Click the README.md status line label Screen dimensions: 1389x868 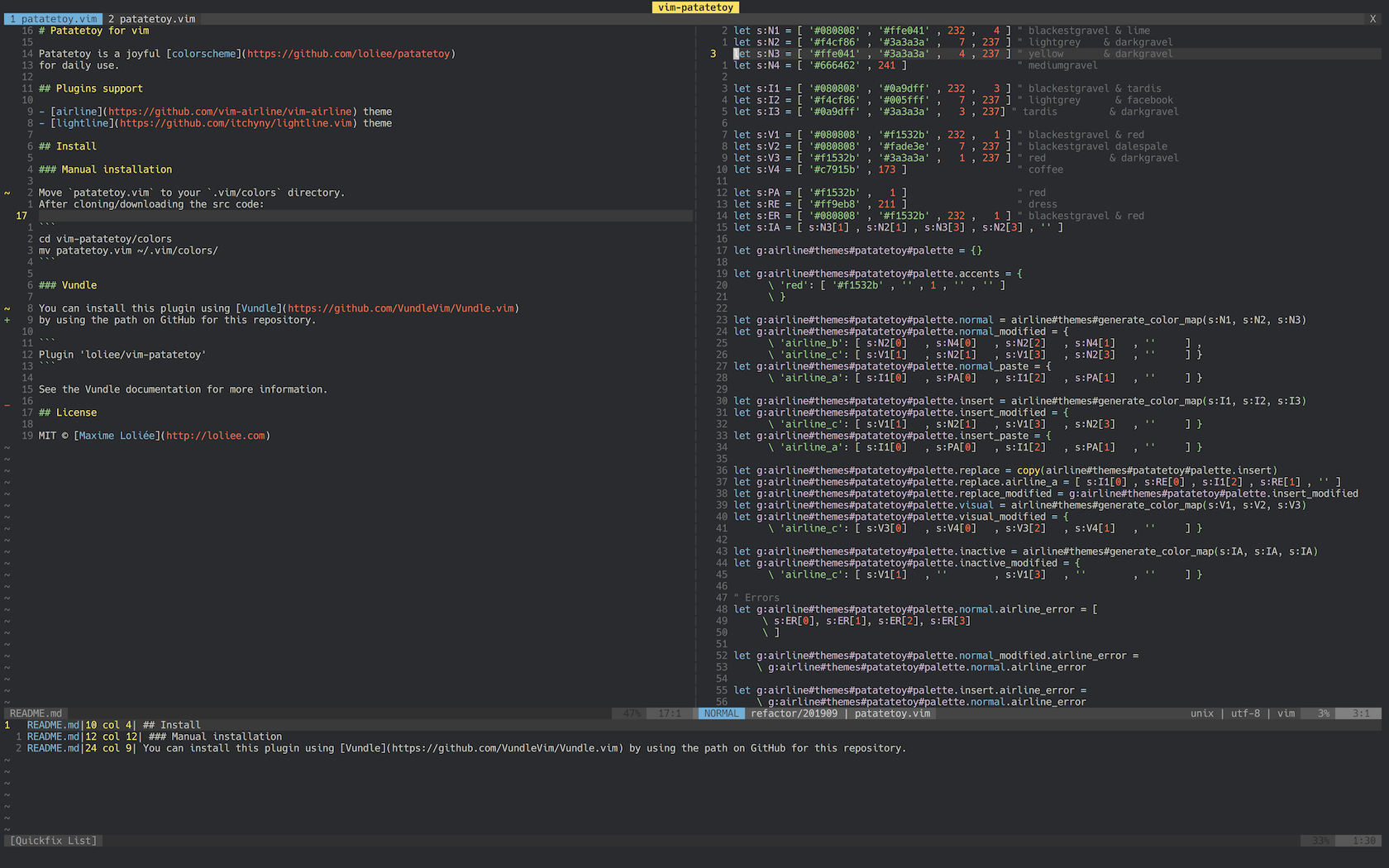click(36, 713)
